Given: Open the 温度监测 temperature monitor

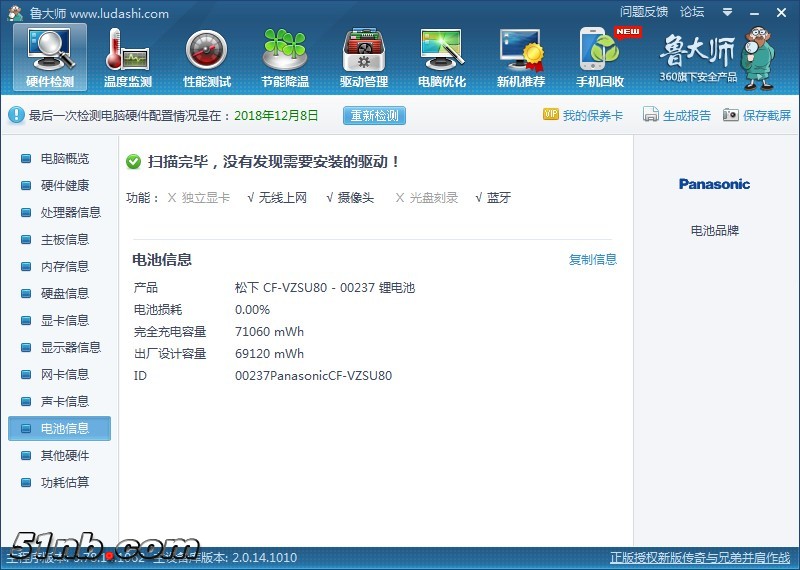Looking at the screenshot, I should (128, 57).
